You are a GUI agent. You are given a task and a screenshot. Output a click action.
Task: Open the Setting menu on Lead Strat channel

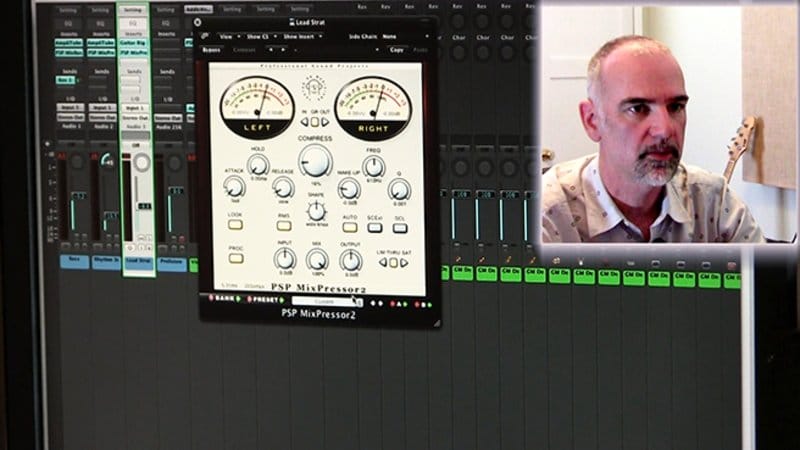click(x=133, y=9)
